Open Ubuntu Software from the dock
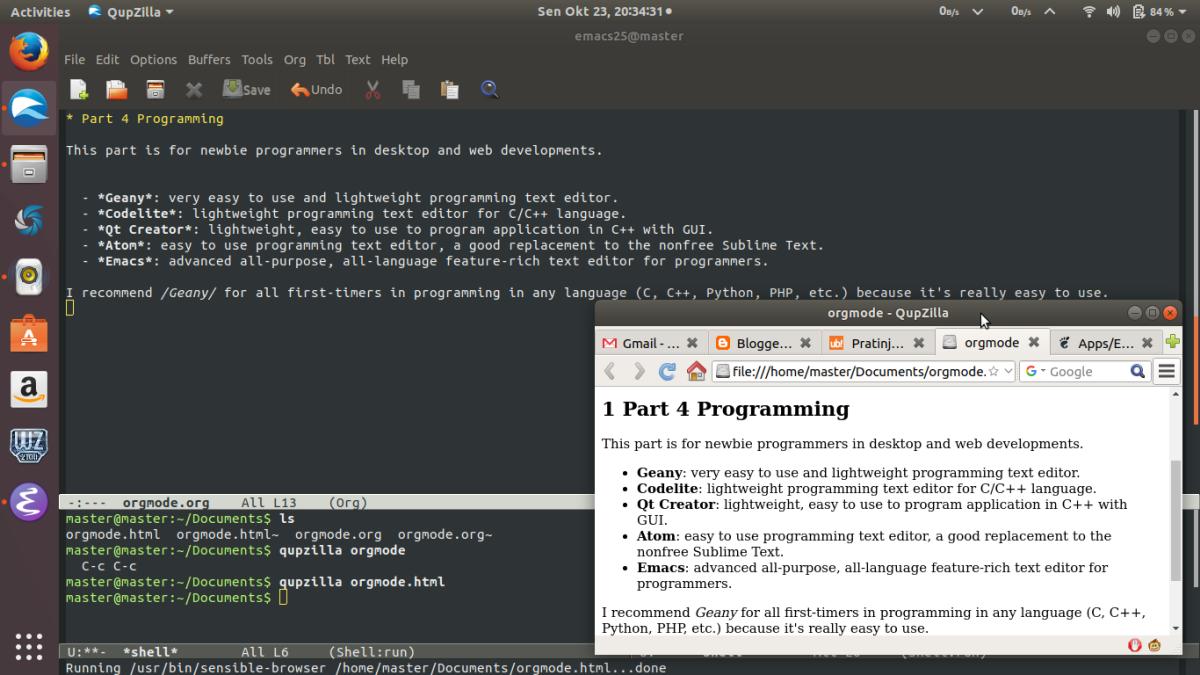The height and width of the screenshot is (675, 1200). coord(29,333)
